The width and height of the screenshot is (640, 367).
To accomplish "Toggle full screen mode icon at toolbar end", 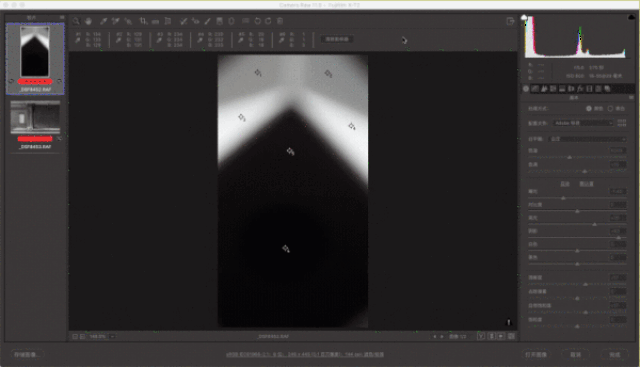I will (x=510, y=21).
